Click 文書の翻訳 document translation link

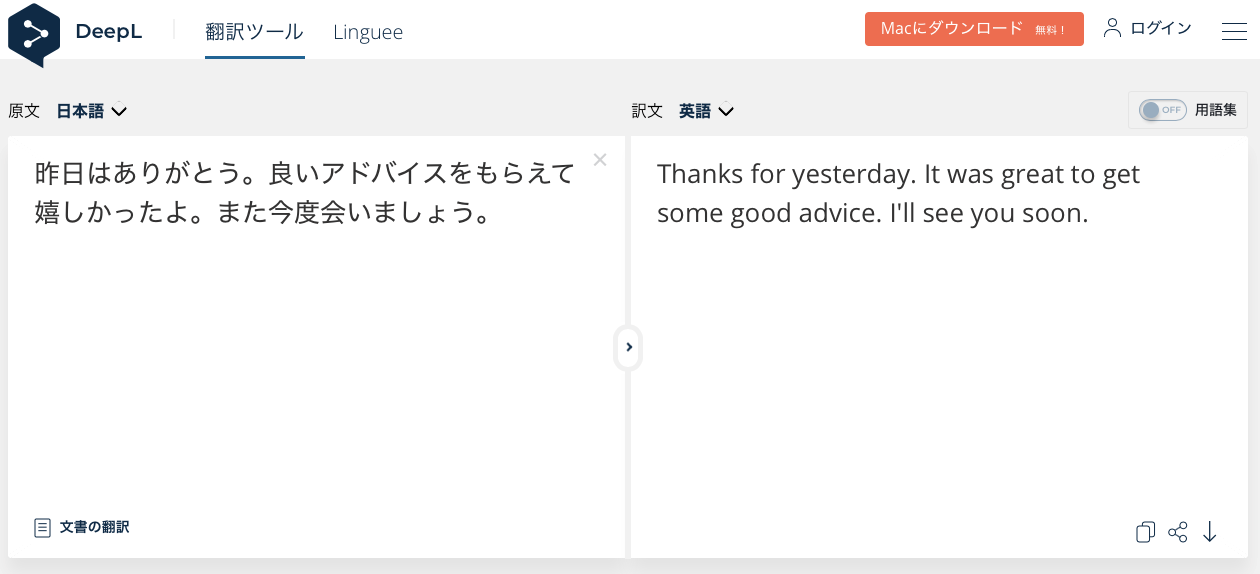pos(94,527)
